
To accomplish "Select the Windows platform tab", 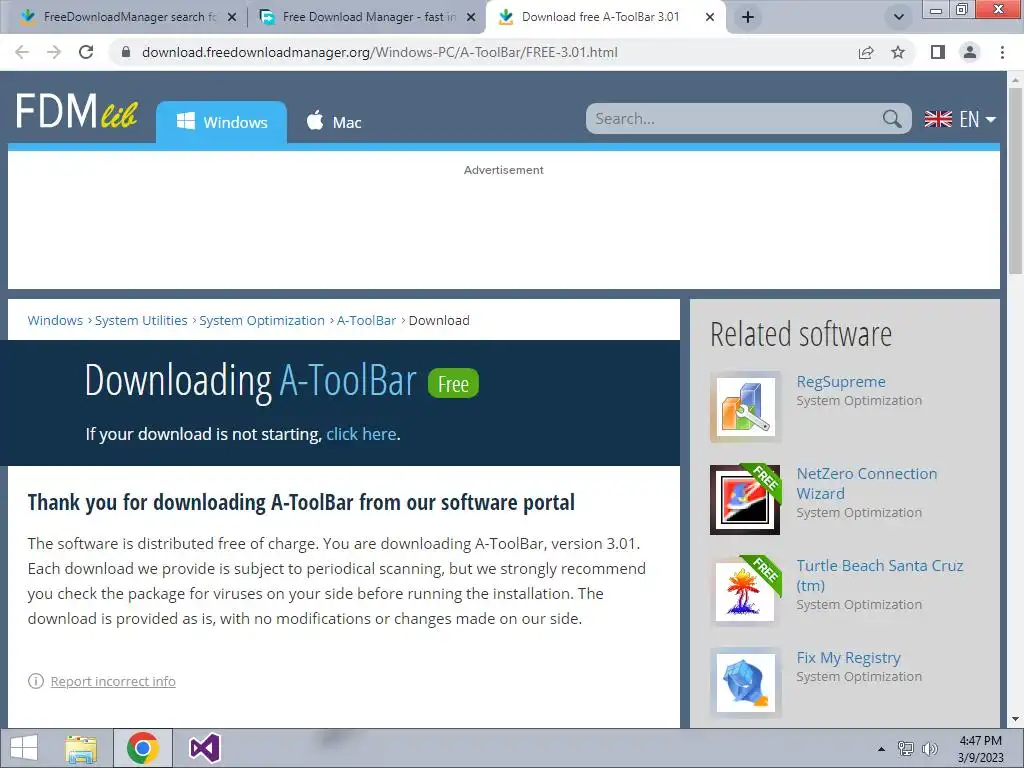I will pos(221,122).
